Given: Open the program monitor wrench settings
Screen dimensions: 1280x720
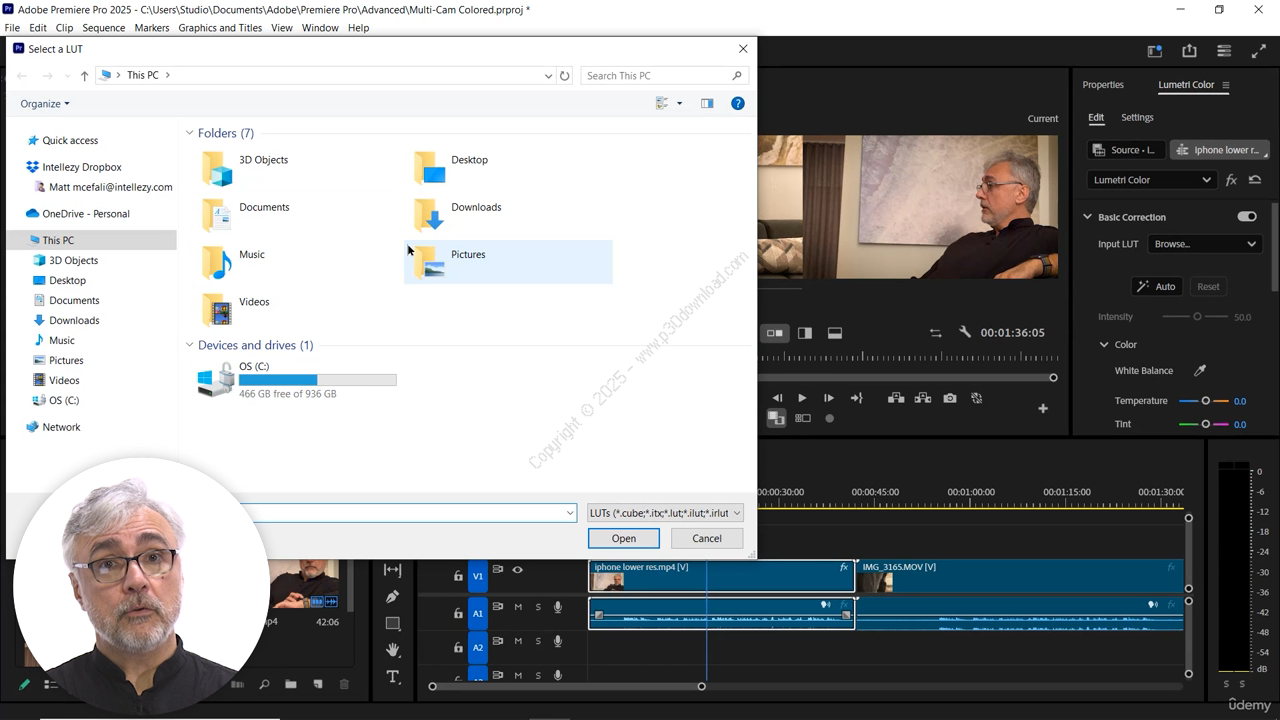Looking at the screenshot, I should (964, 333).
